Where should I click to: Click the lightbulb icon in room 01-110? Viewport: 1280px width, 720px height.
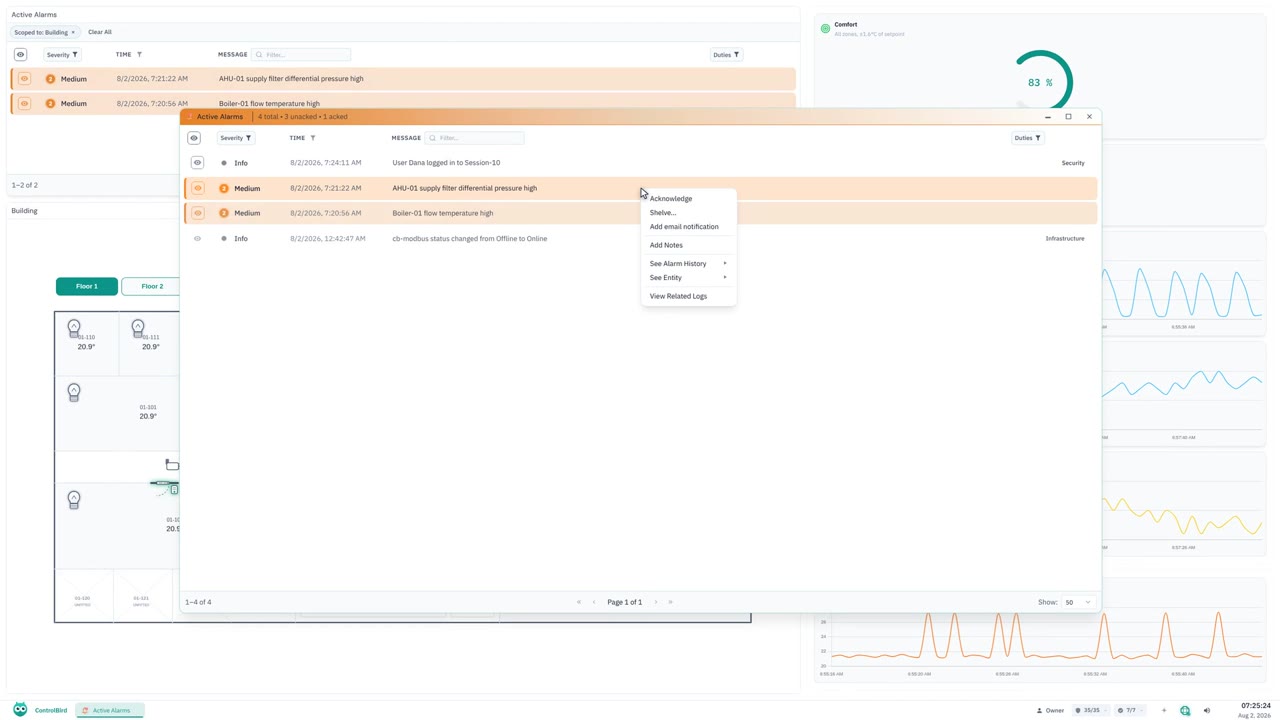point(73,327)
